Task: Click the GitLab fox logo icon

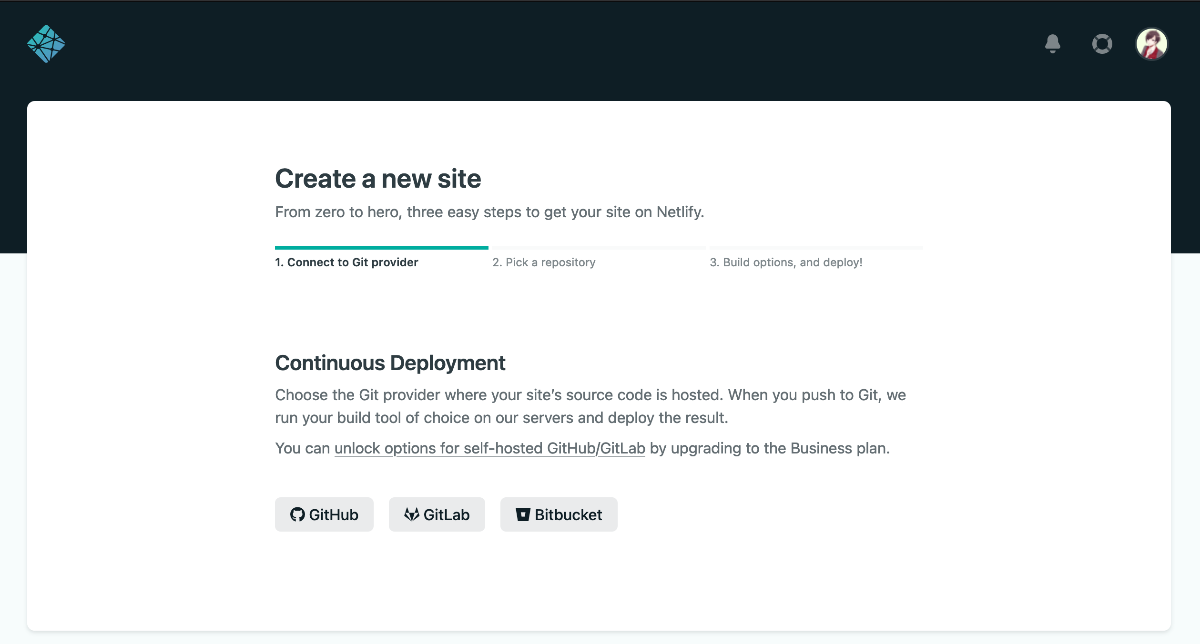Action: point(412,514)
